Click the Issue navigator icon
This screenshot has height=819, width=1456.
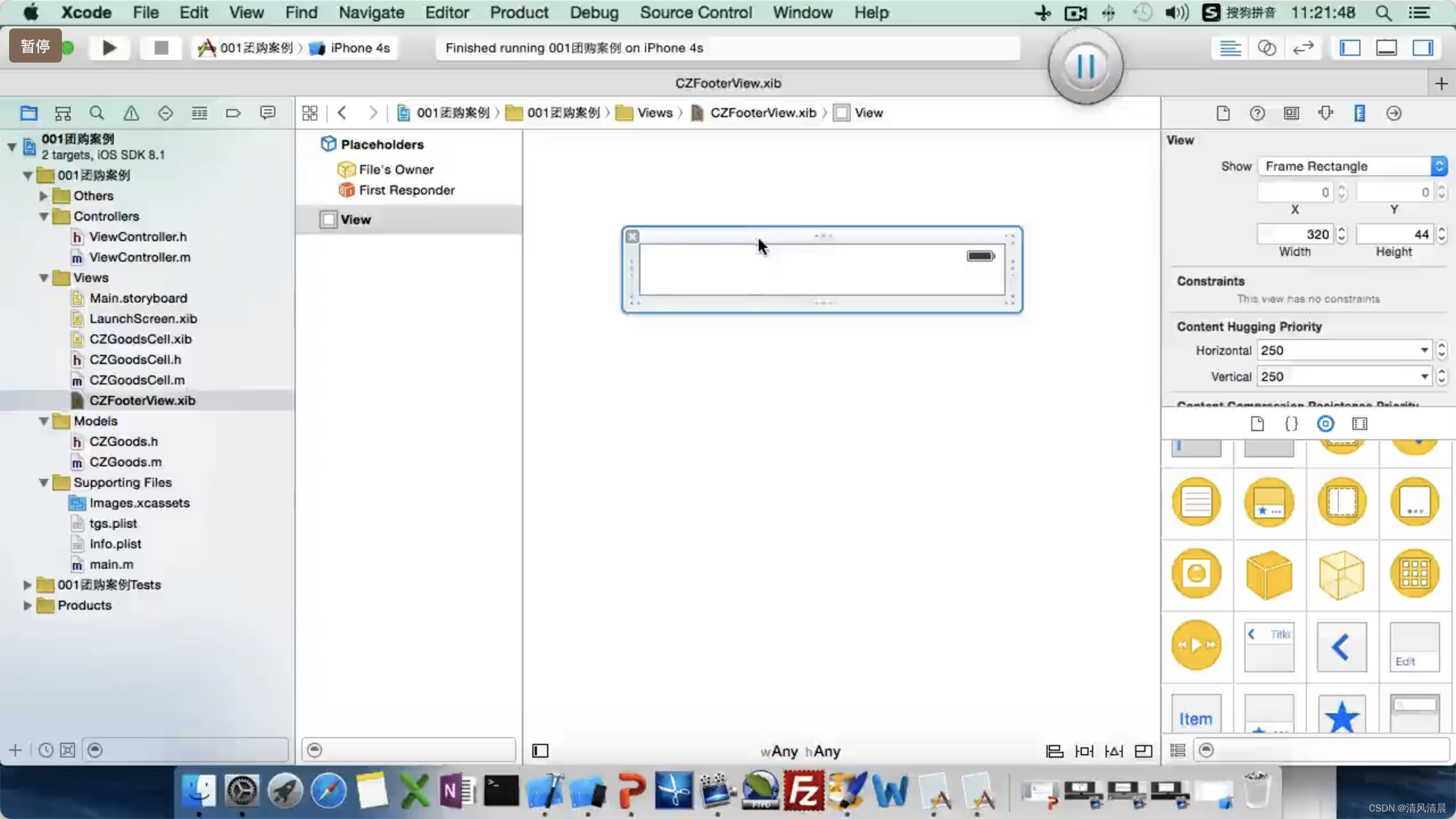pyautogui.click(x=130, y=112)
